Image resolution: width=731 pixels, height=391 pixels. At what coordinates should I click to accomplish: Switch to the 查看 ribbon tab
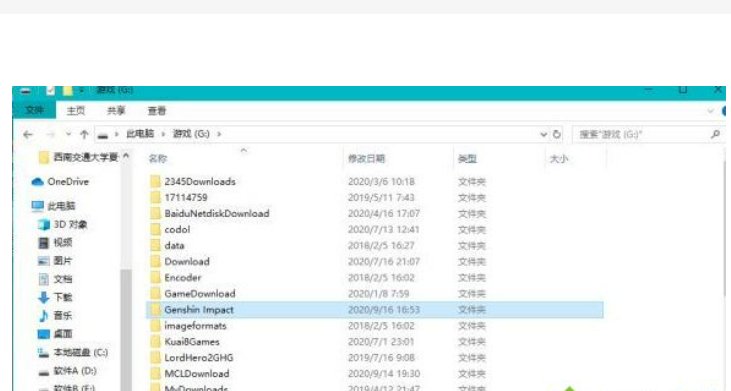(157, 111)
